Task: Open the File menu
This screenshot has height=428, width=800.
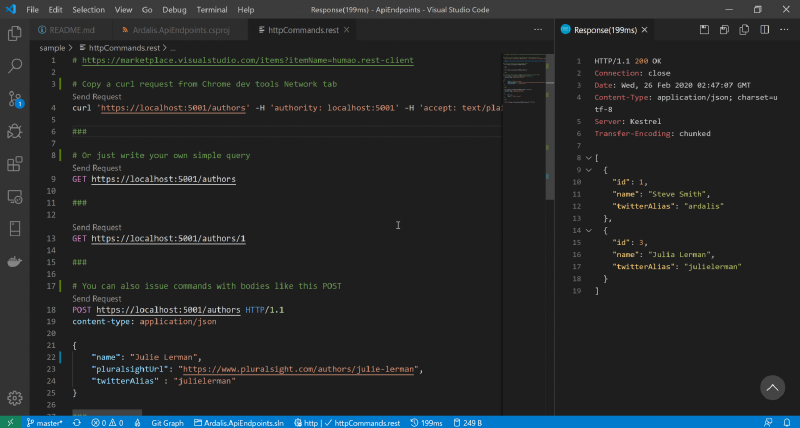Action: click(32, 10)
